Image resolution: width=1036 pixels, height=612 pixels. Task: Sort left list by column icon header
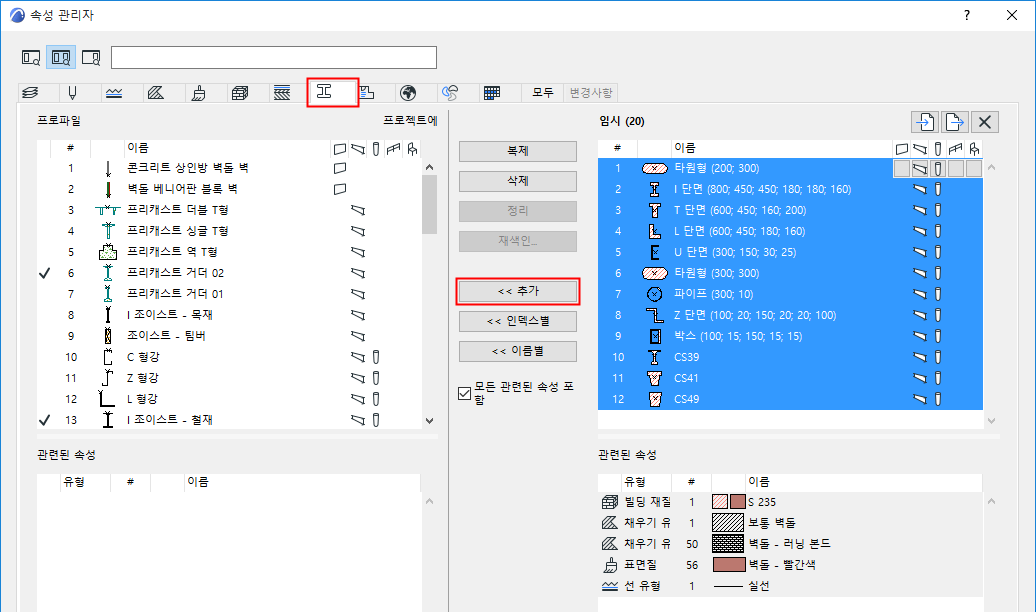[376, 149]
